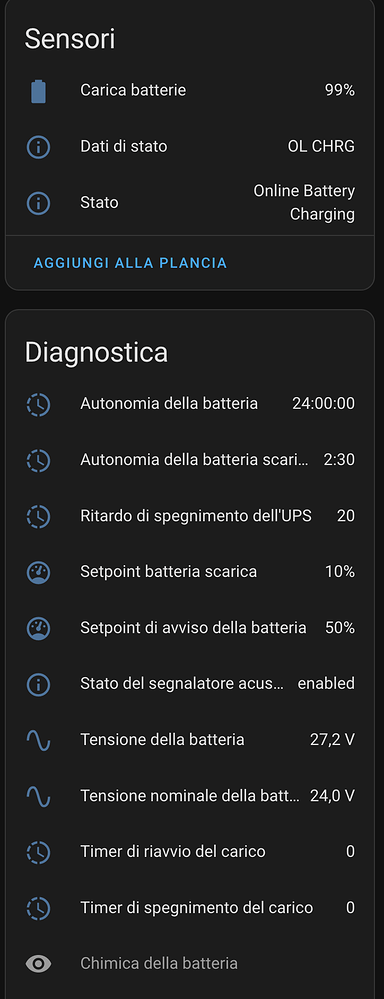Select the Timer di spegnimento del carico entry
This screenshot has height=999, width=384.
coord(190,907)
